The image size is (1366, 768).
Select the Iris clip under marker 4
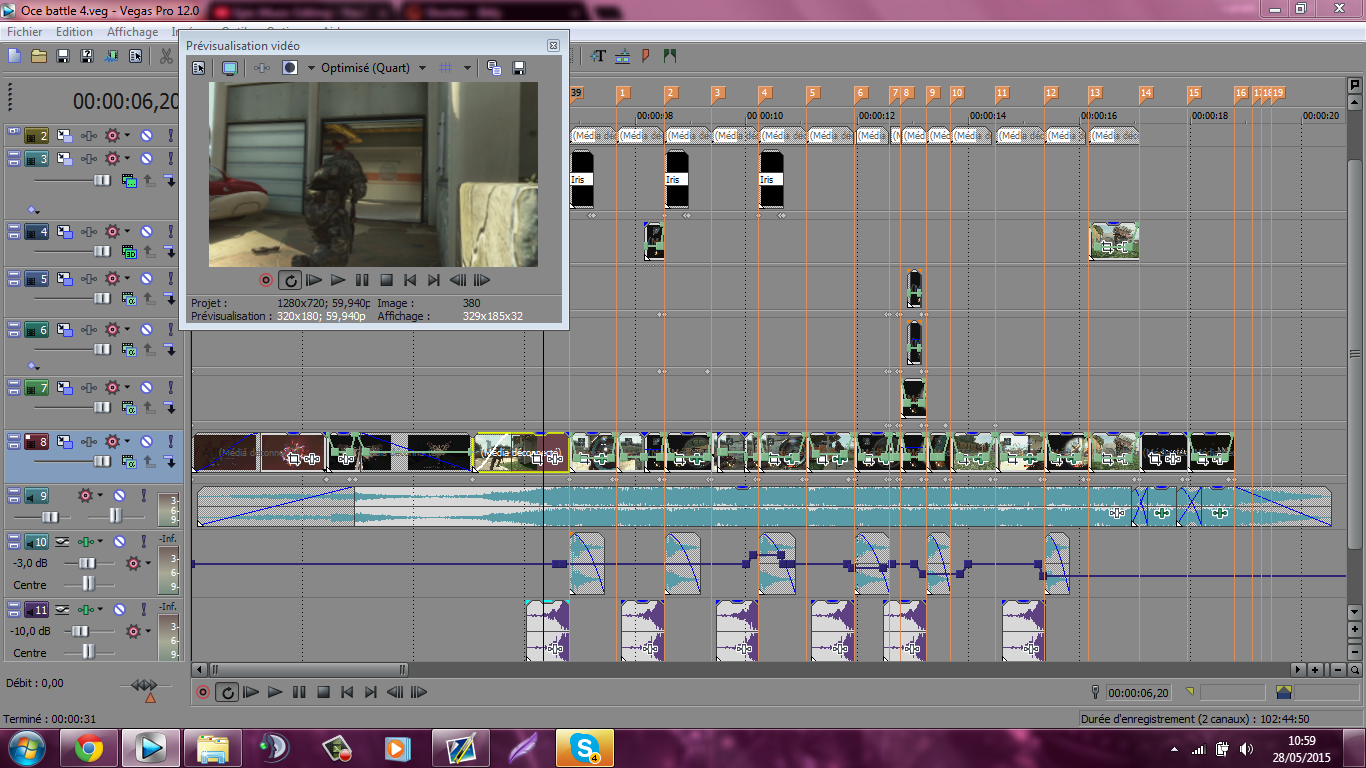[771, 179]
